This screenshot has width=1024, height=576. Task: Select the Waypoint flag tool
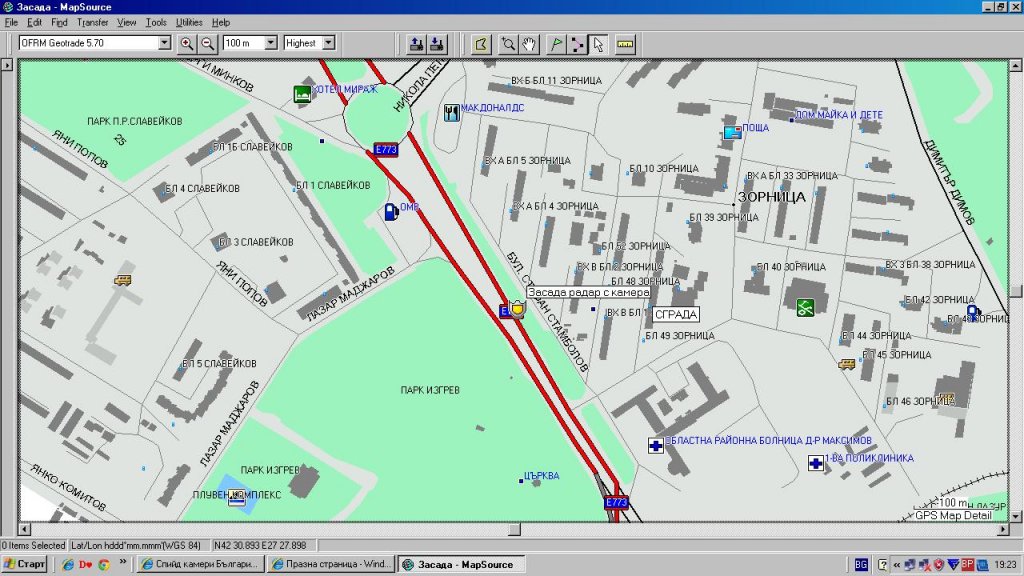(556, 44)
